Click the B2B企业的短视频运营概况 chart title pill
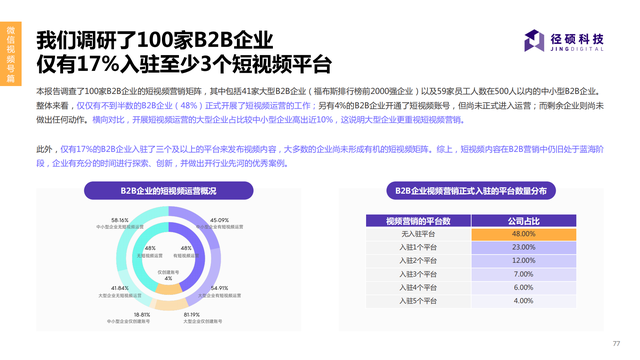The image size is (640, 360). (x=169, y=191)
